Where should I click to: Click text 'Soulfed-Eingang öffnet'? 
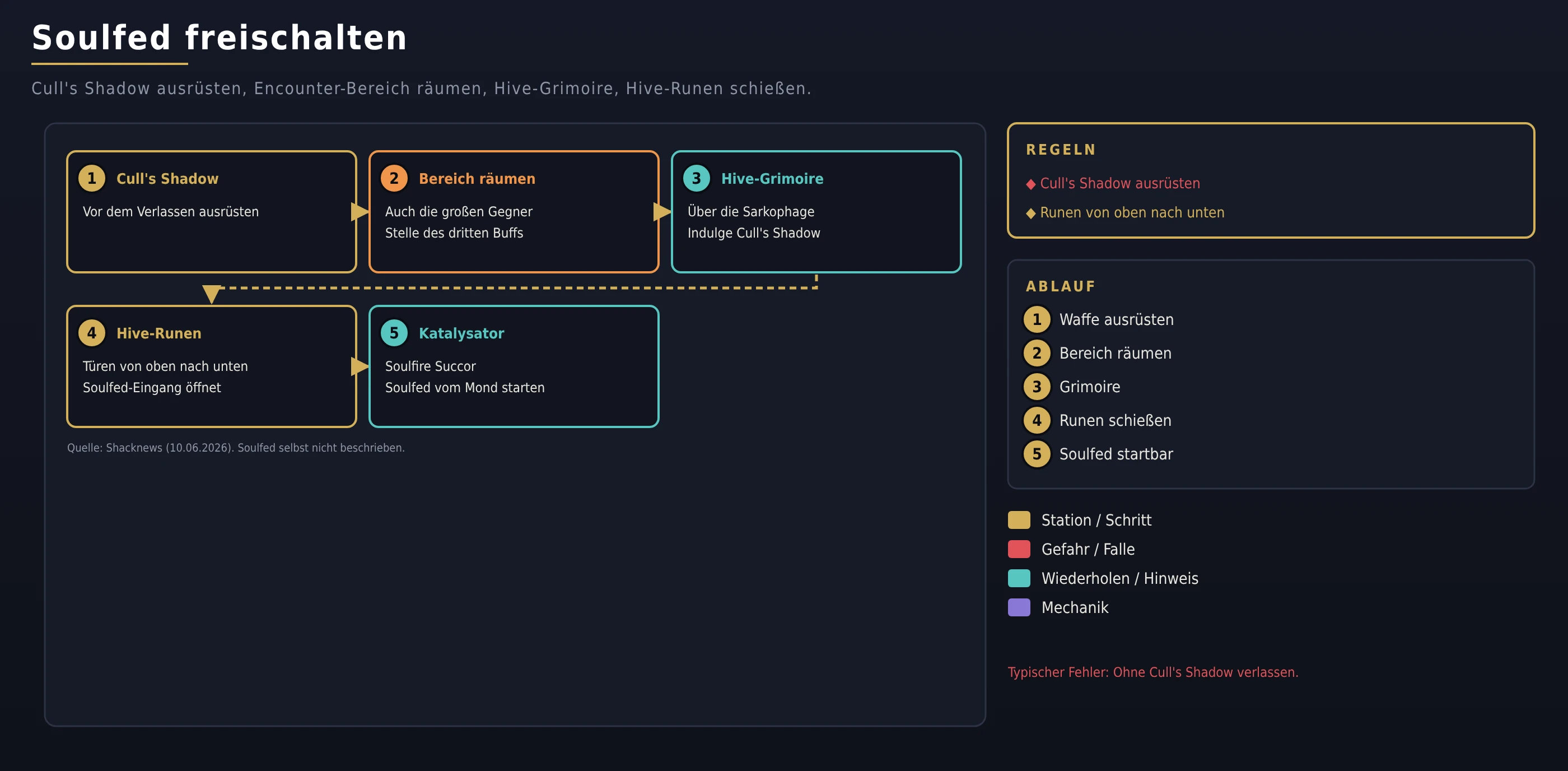click(x=152, y=388)
